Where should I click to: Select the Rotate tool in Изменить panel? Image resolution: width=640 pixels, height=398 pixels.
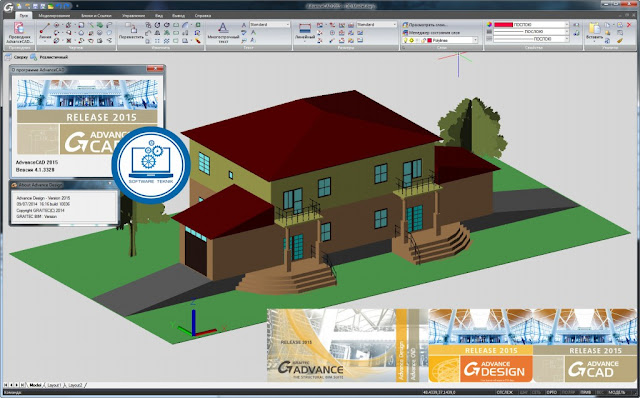pyautogui.click(x=157, y=25)
